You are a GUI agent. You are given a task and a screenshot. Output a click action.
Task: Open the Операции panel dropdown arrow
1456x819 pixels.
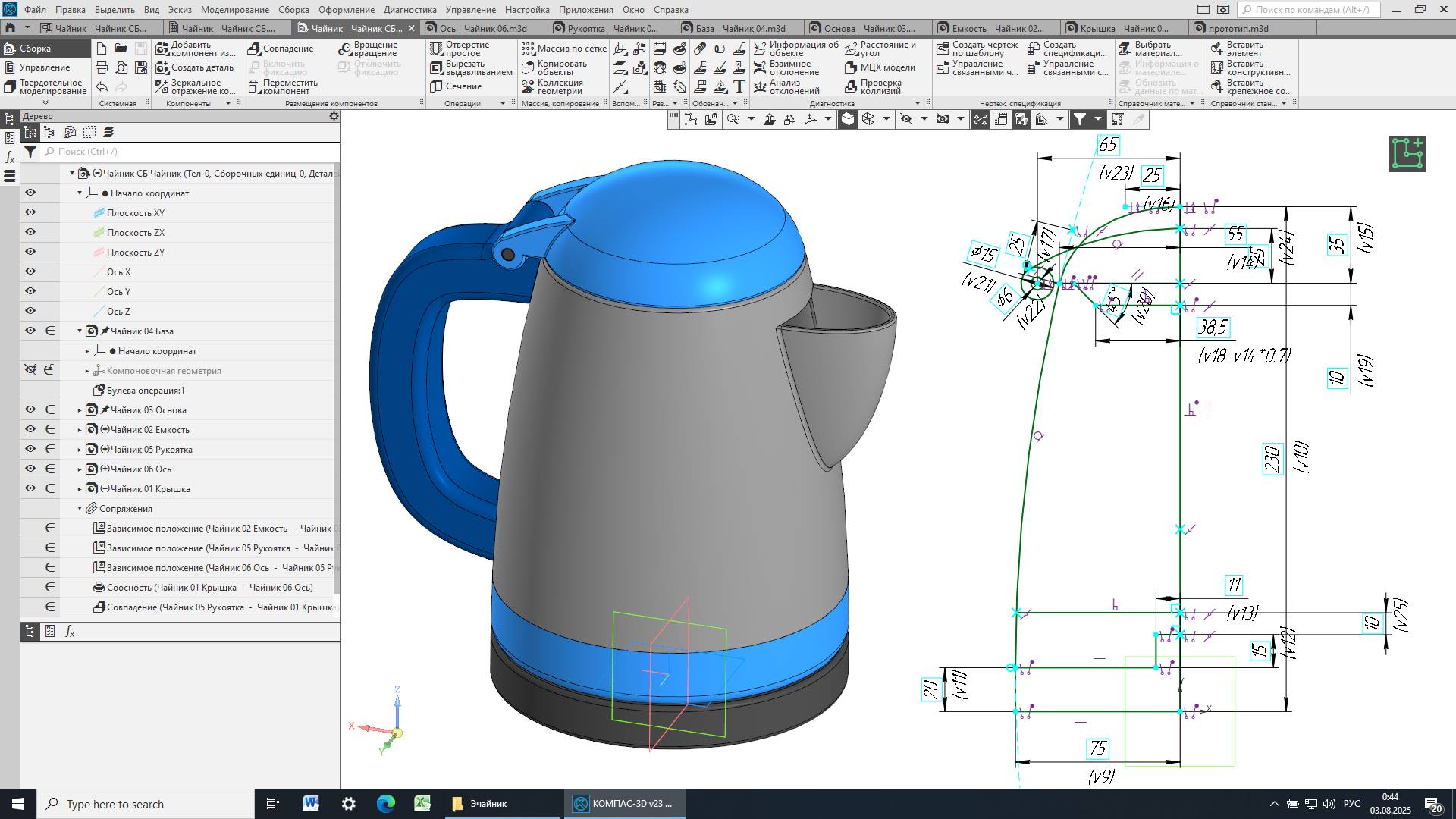point(502,103)
